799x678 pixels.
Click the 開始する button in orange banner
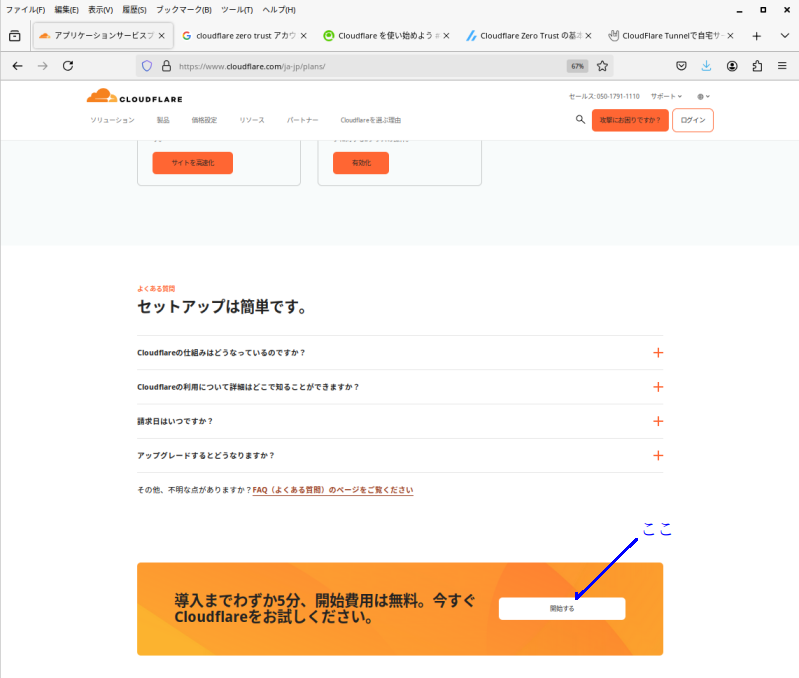point(562,609)
